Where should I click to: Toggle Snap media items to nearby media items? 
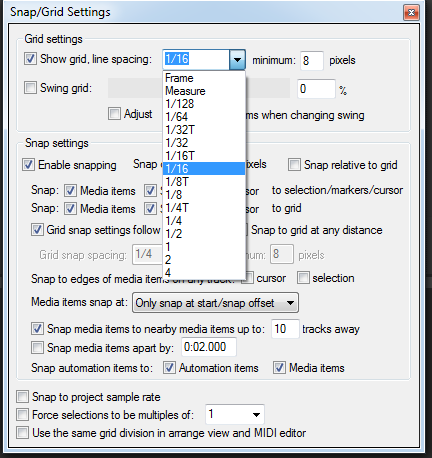(37, 329)
